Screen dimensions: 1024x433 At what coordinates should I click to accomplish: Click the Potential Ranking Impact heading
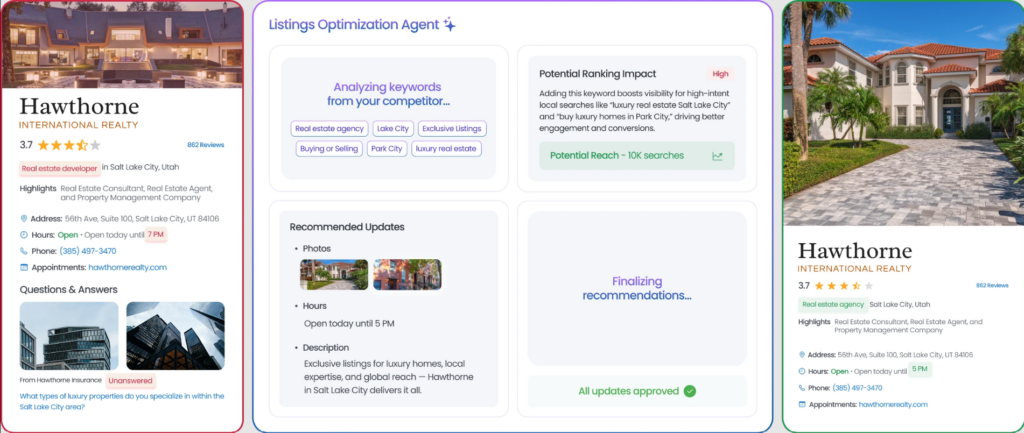click(x=598, y=74)
